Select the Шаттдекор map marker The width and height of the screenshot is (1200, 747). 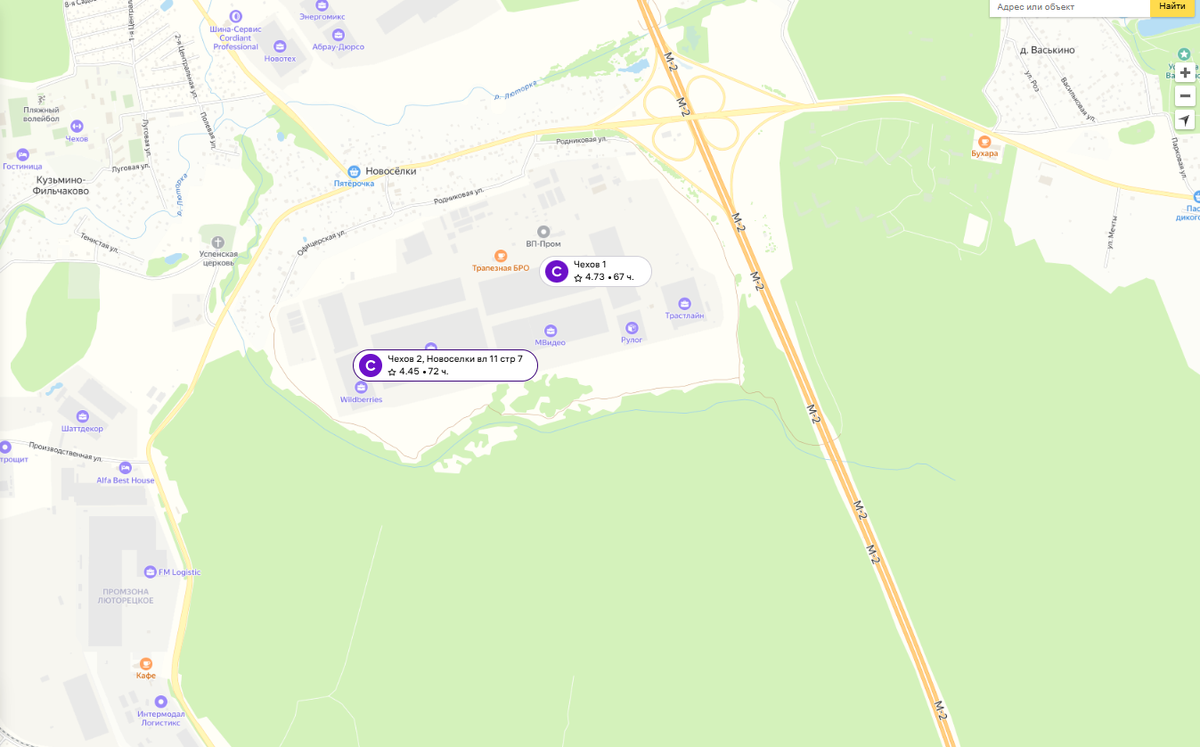pyautogui.click(x=82, y=416)
